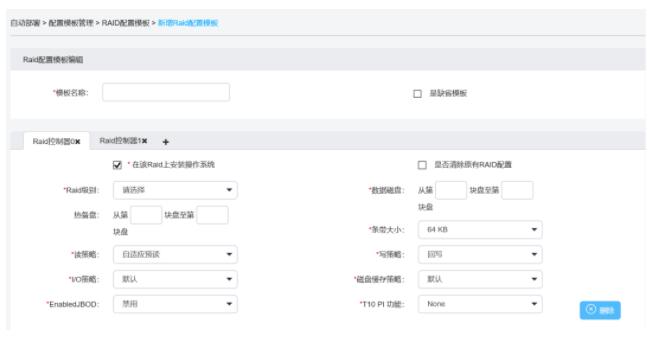Expand the 读策略 dropdown showing 自适应预读

[x=175, y=254]
